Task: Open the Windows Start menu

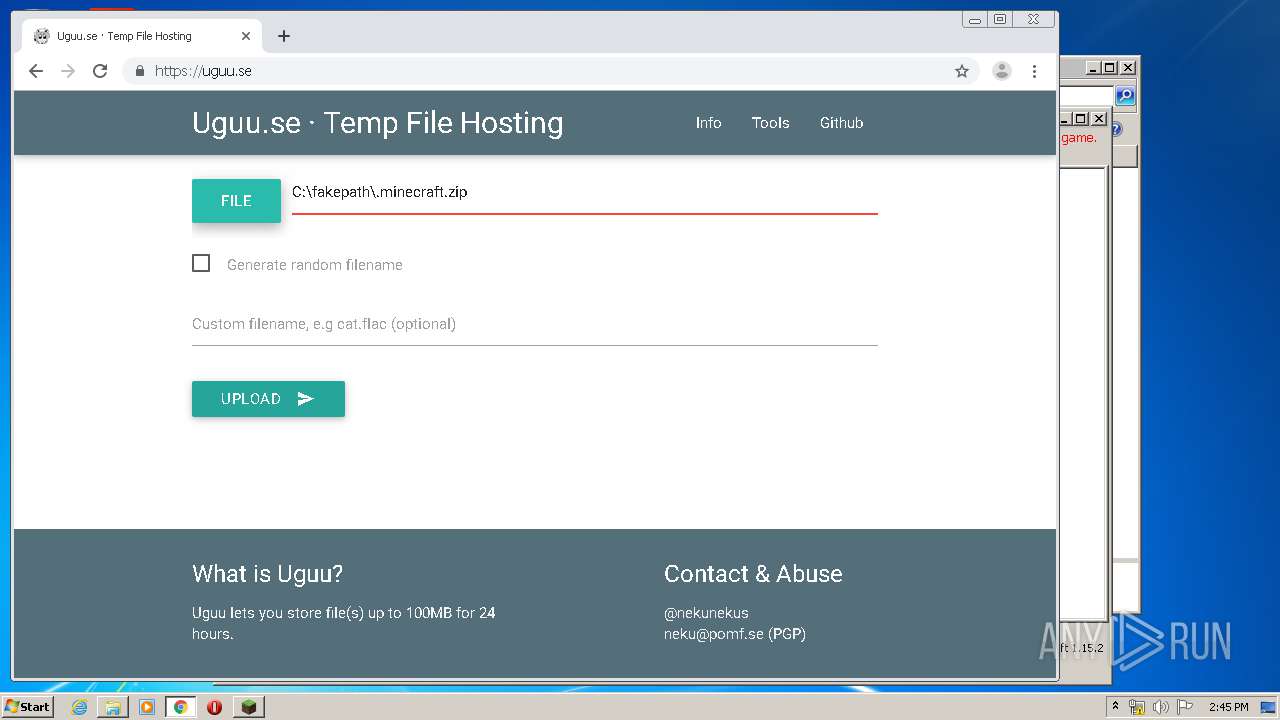Action: click(27, 707)
